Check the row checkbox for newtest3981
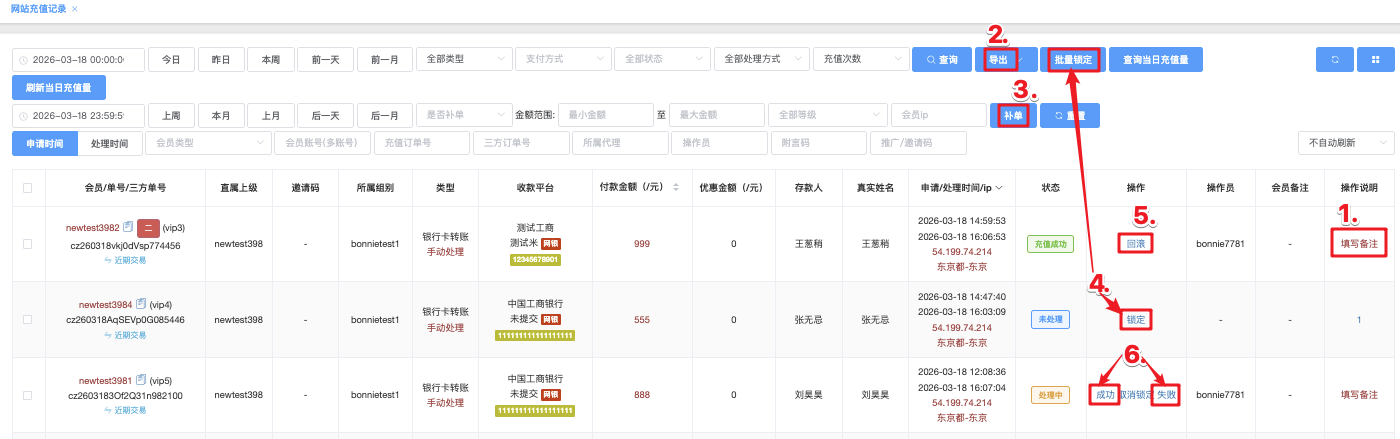 27,395
